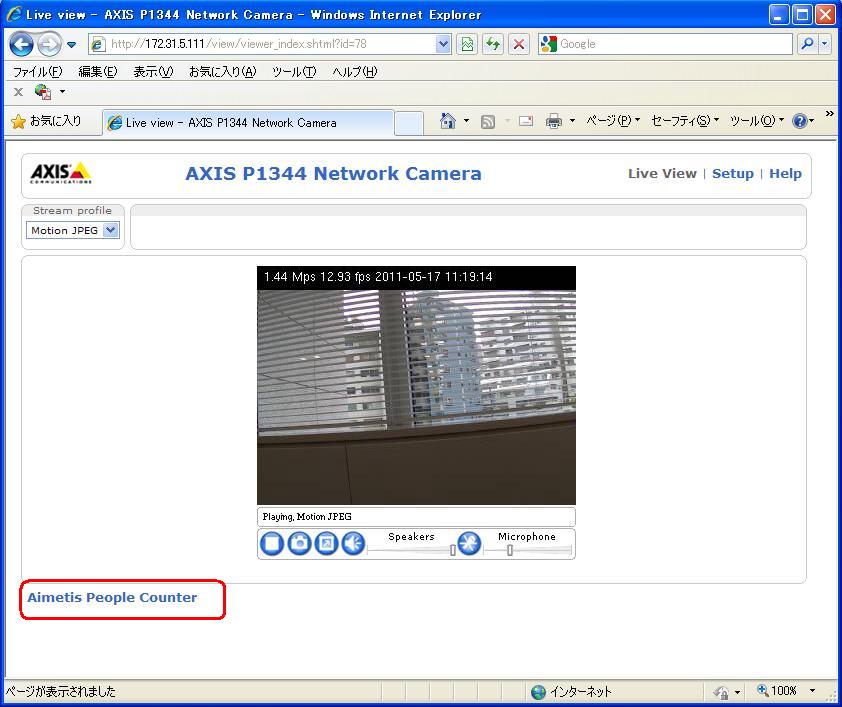Screen dimensions: 842x707
Task: Open the ヘルプ(H) menu
Action: pos(354,71)
